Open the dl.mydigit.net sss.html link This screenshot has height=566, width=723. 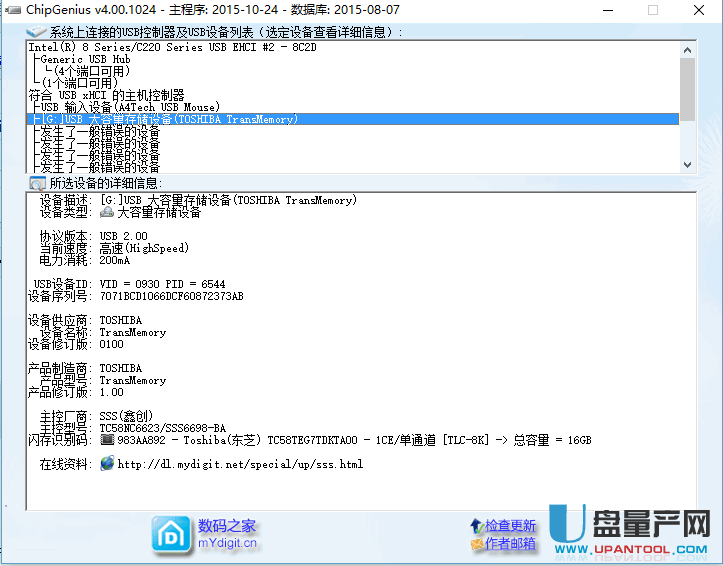pyautogui.click(x=239, y=464)
